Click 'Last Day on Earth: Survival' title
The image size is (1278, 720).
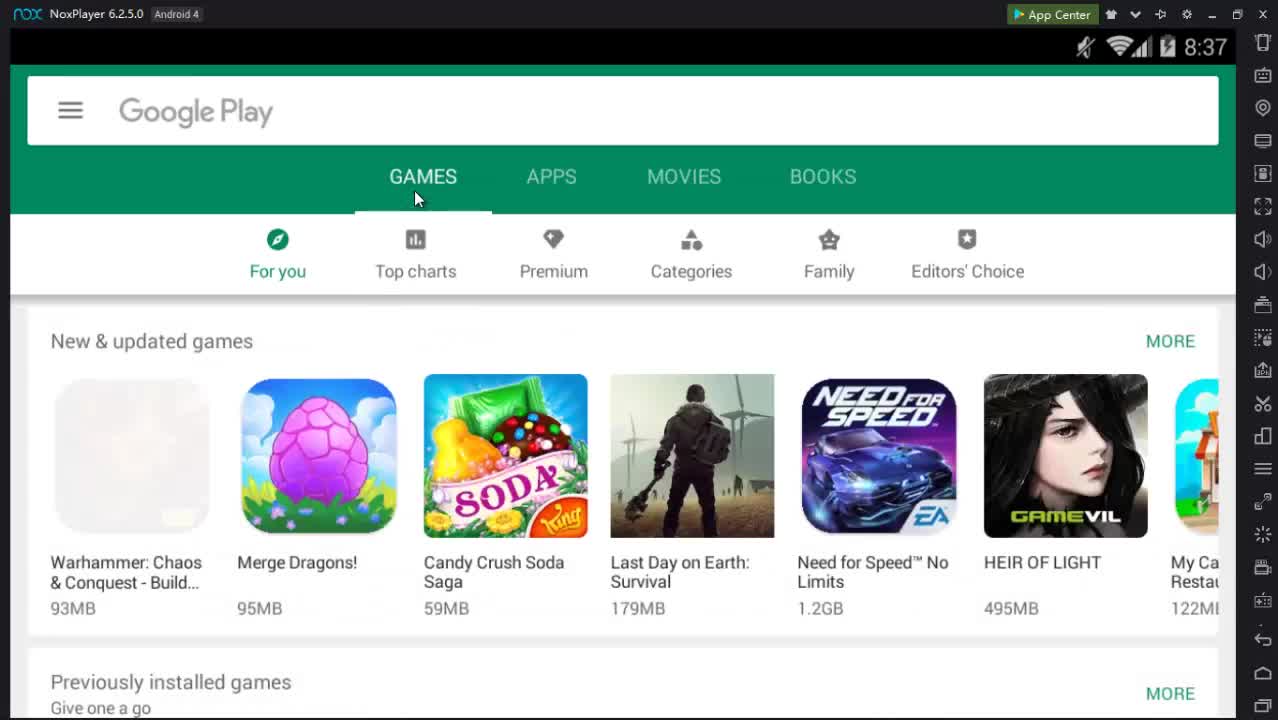680,572
